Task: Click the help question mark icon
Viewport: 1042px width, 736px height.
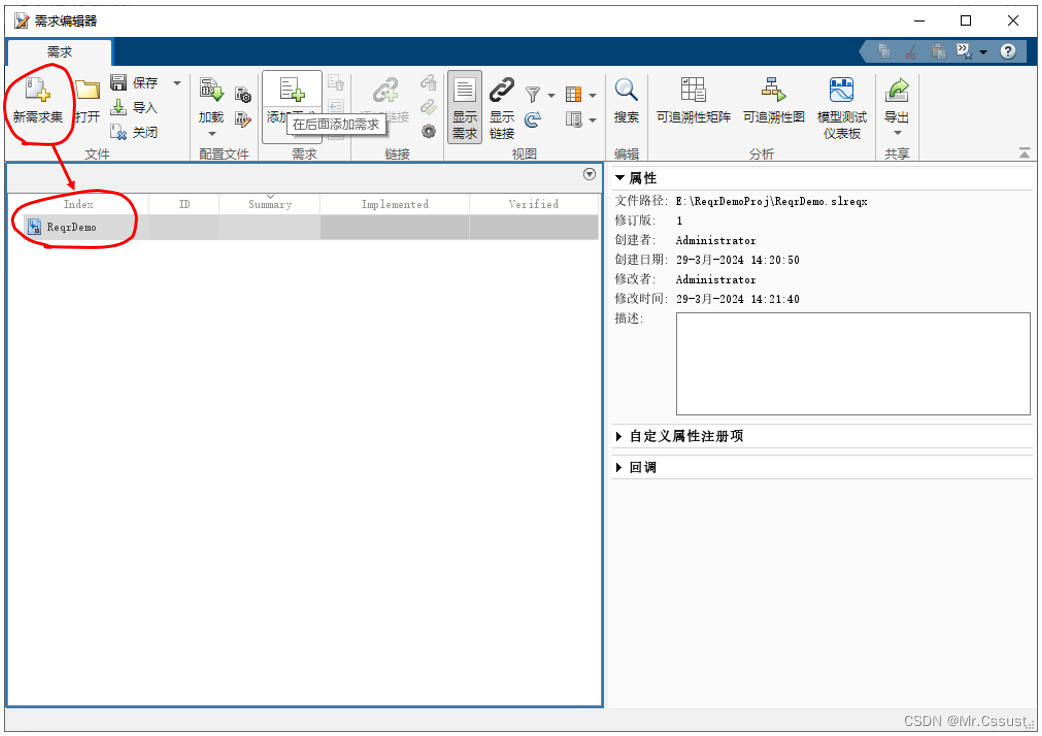Action: point(1007,52)
